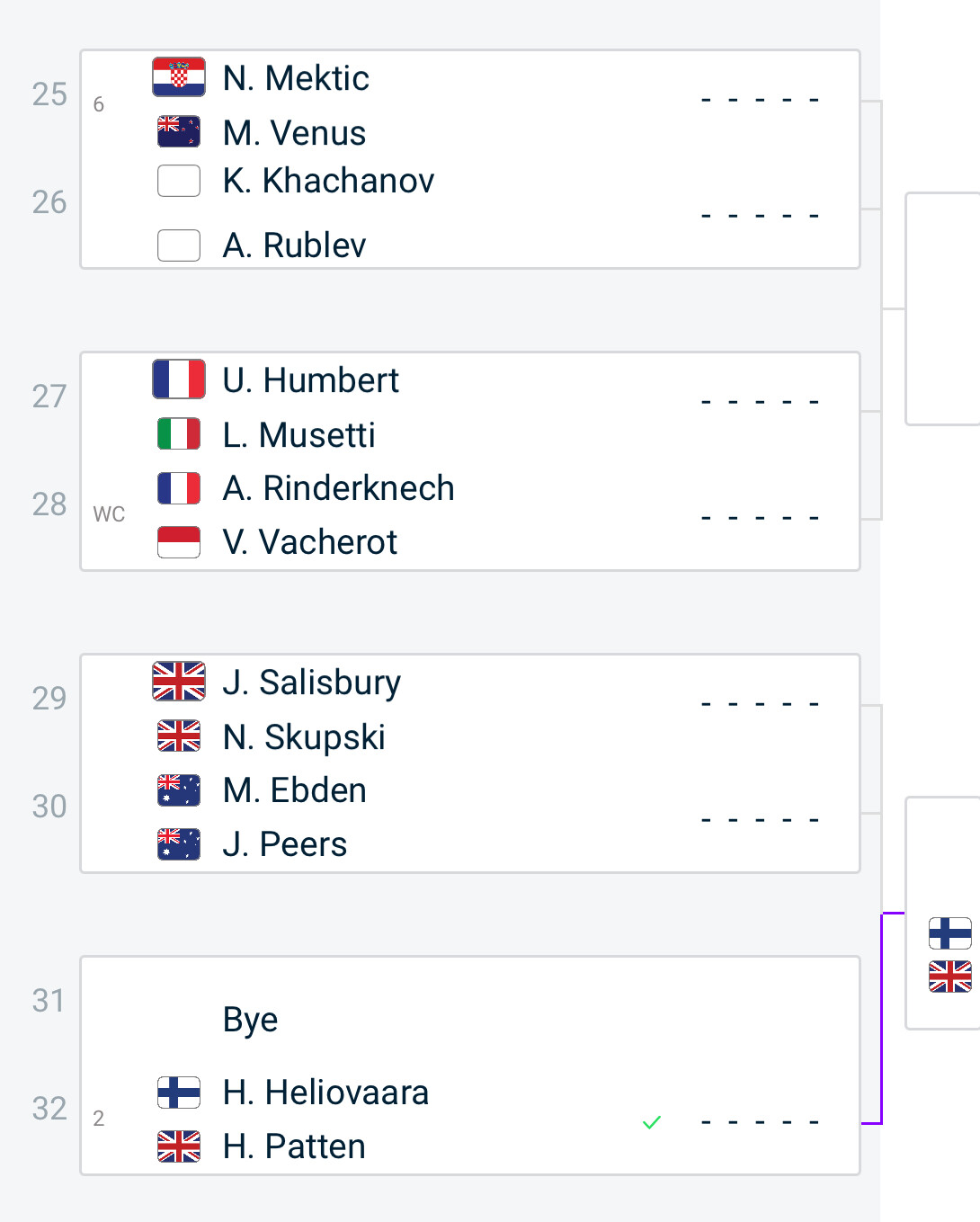Click the Australian flag beside M. Ebden
The image size is (980, 1222).
(179, 790)
